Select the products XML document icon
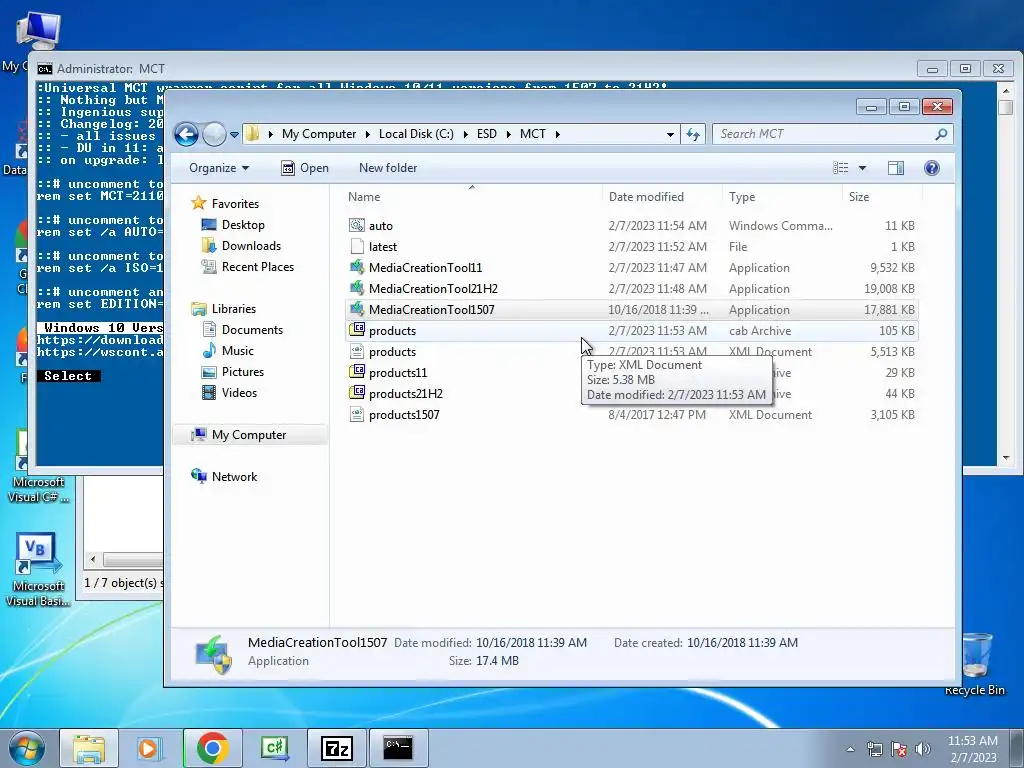 pyautogui.click(x=357, y=351)
